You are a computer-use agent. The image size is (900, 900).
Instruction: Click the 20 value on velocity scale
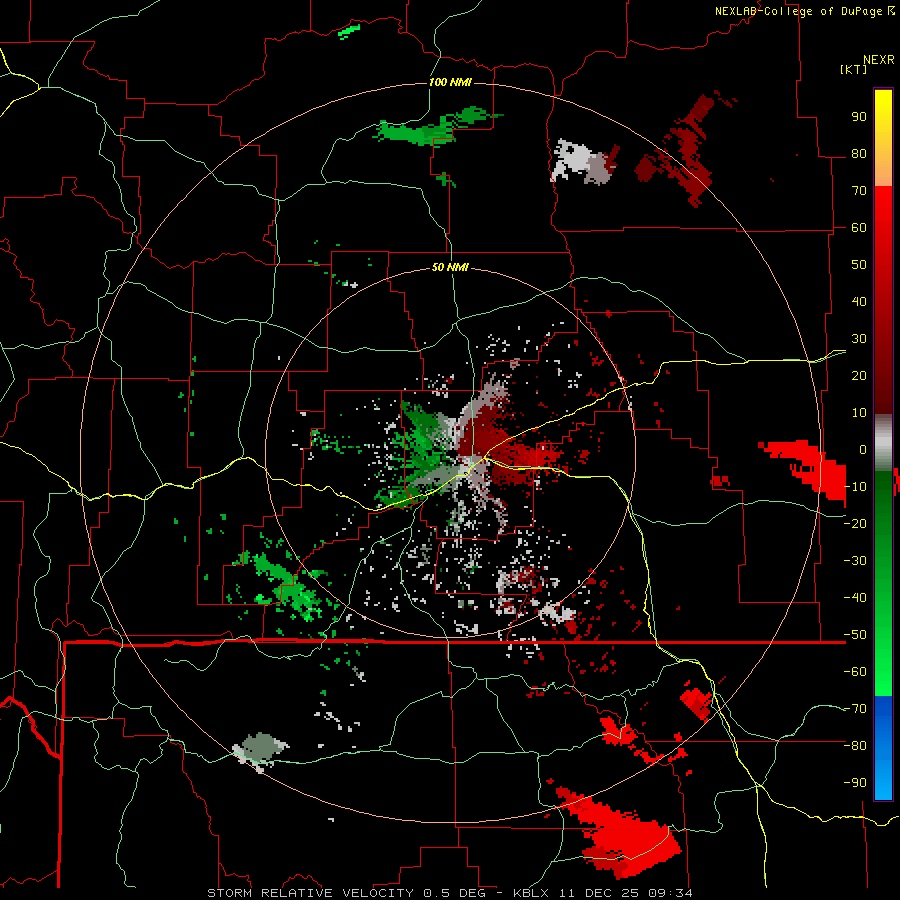859,375
